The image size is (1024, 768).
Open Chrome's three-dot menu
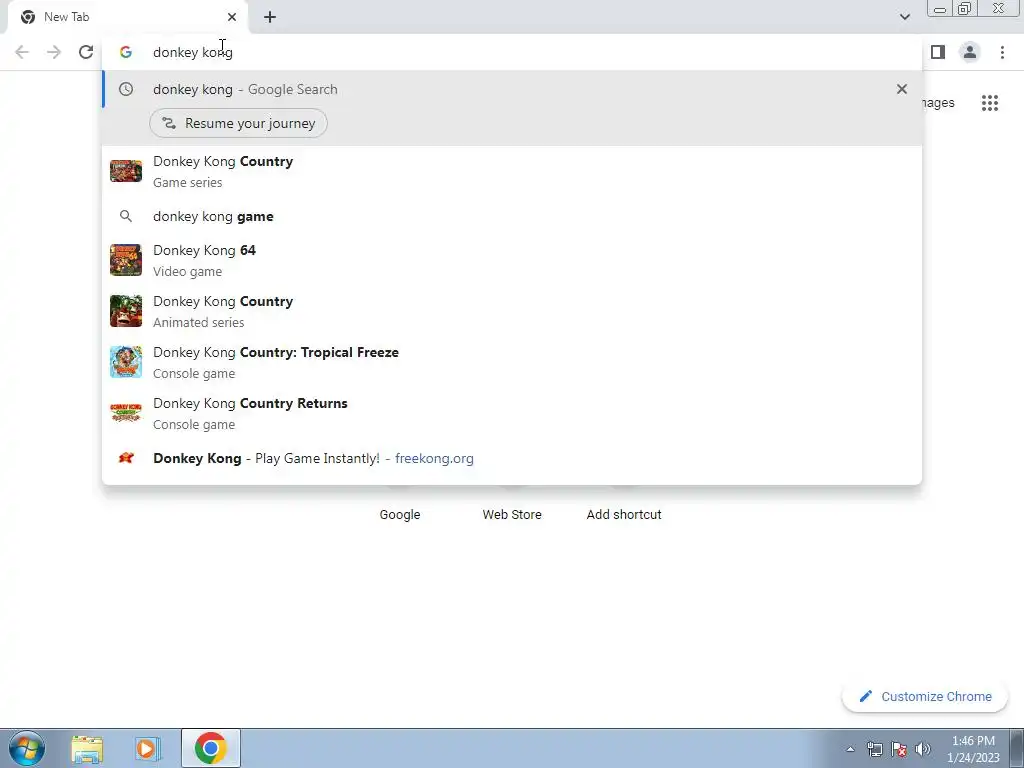pyautogui.click(x=1002, y=52)
